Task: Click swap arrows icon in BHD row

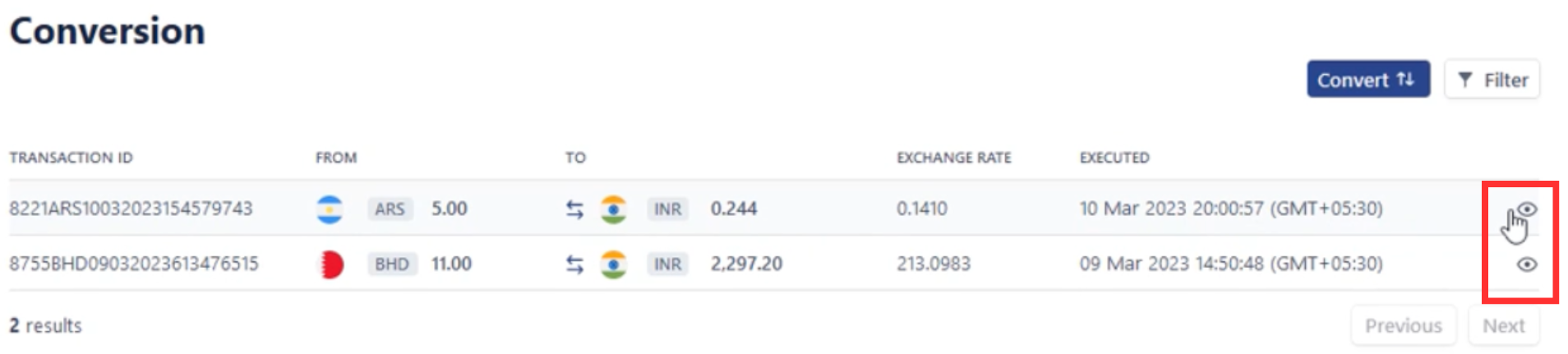Action: tap(574, 264)
